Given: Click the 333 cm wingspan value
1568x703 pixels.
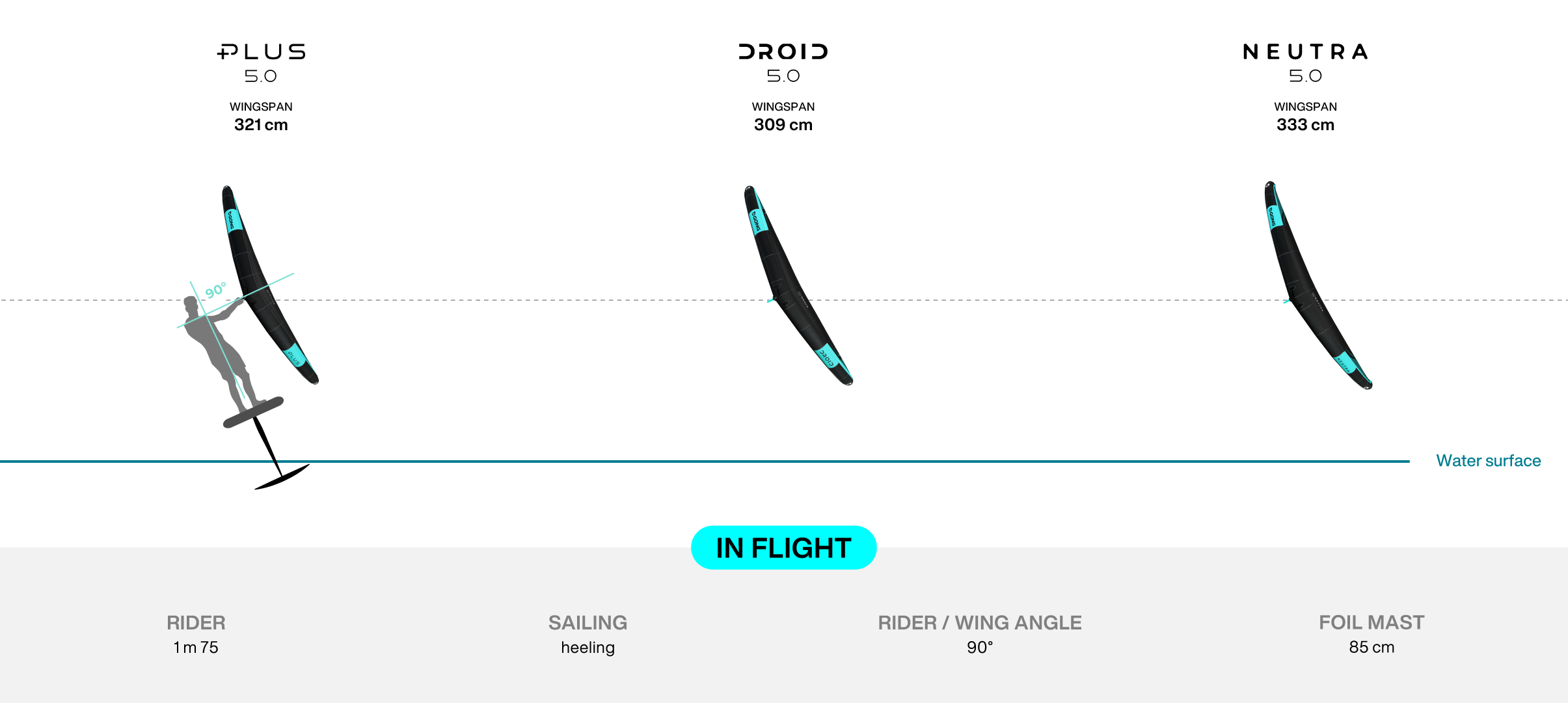Looking at the screenshot, I should pyautogui.click(x=1305, y=125).
